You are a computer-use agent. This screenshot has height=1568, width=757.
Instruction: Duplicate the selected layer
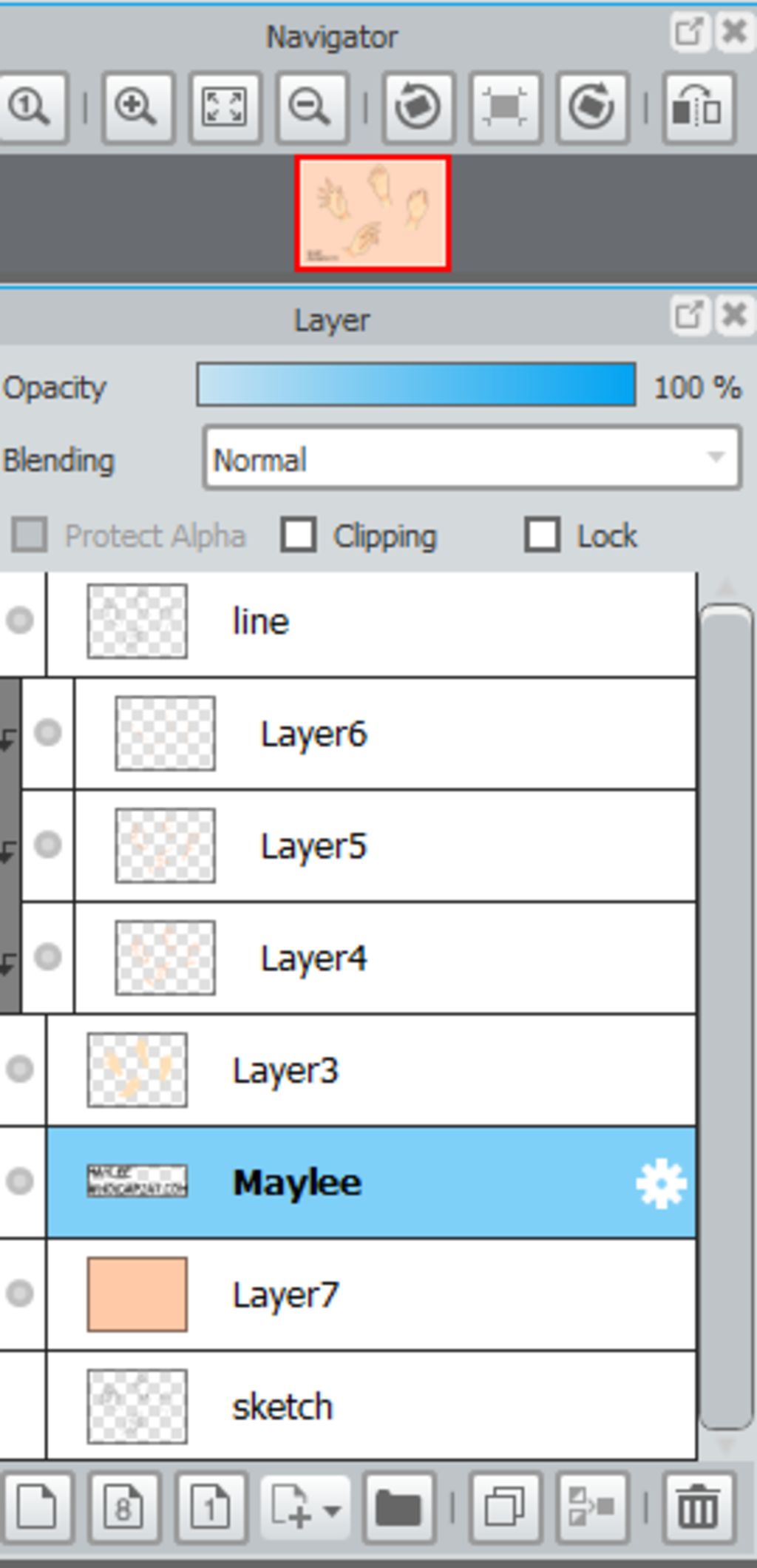click(505, 1507)
